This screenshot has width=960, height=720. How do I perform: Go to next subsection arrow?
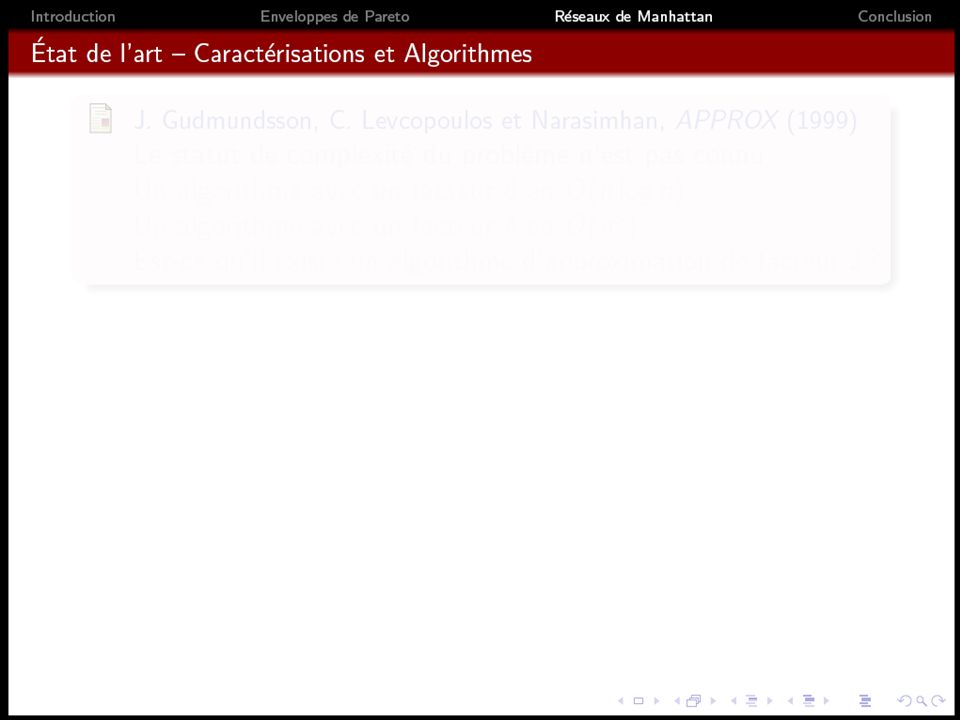[770, 701]
